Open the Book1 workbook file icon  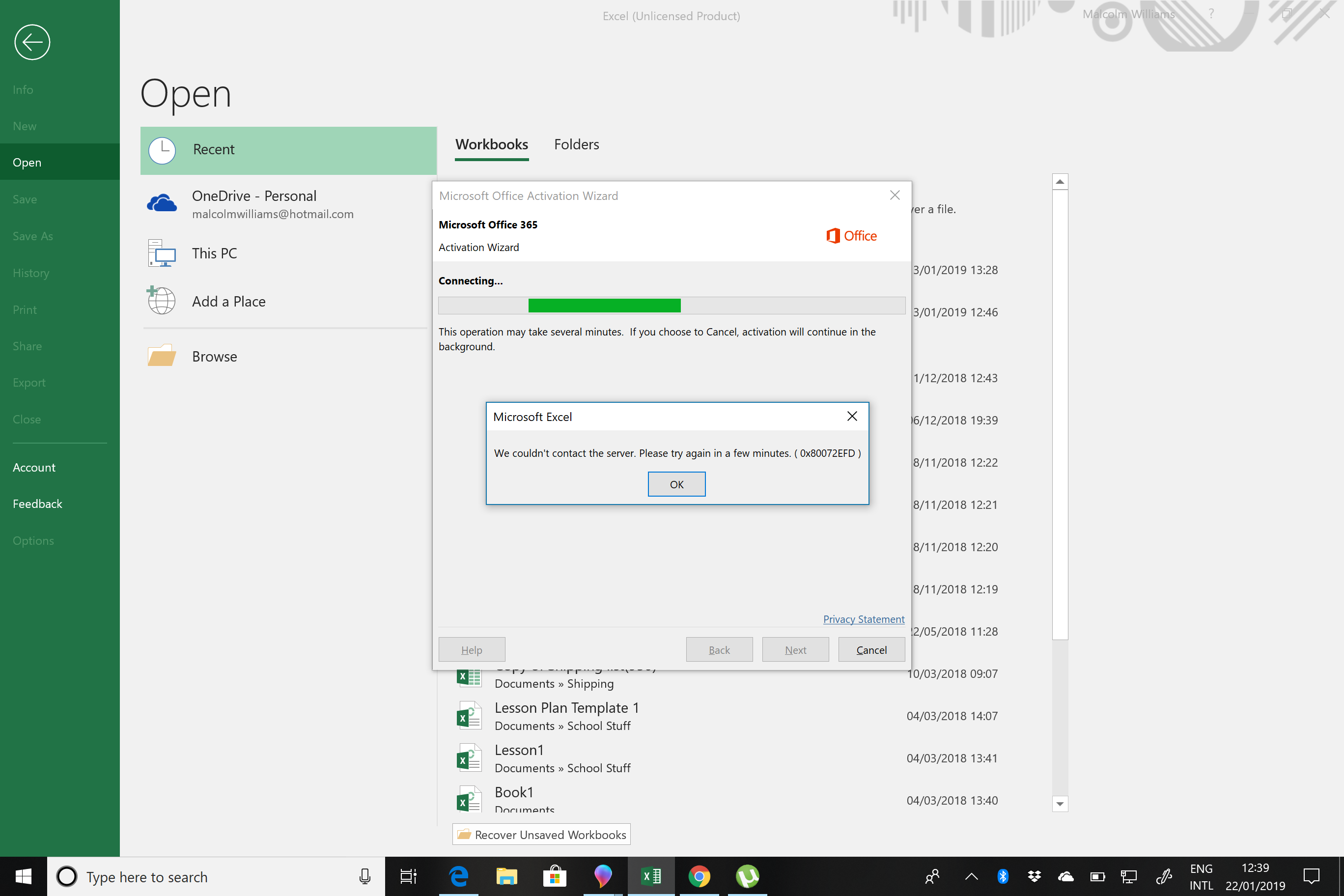(469, 800)
